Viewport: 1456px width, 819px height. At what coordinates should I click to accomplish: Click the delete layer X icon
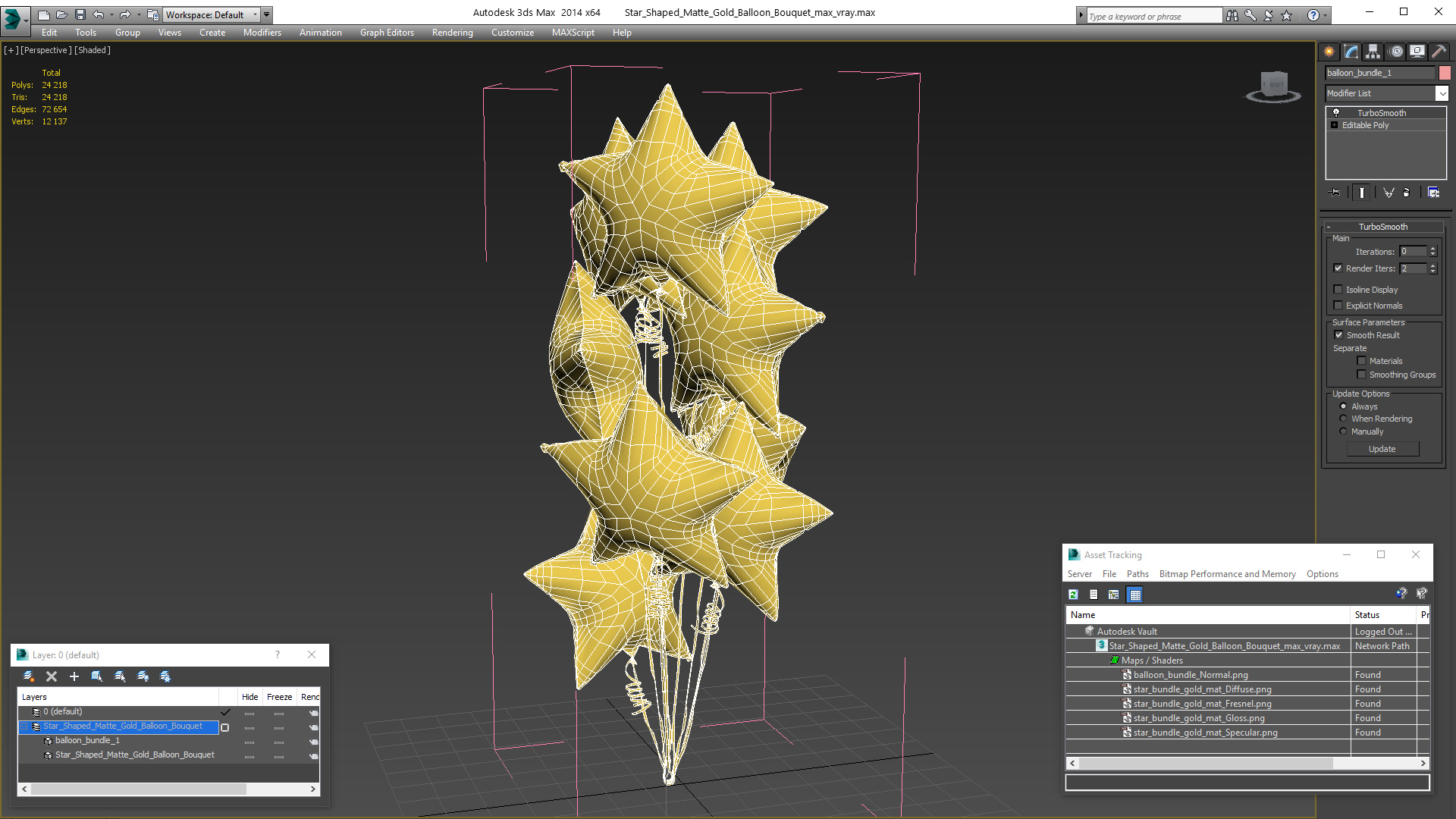click(x=52, y=676)
